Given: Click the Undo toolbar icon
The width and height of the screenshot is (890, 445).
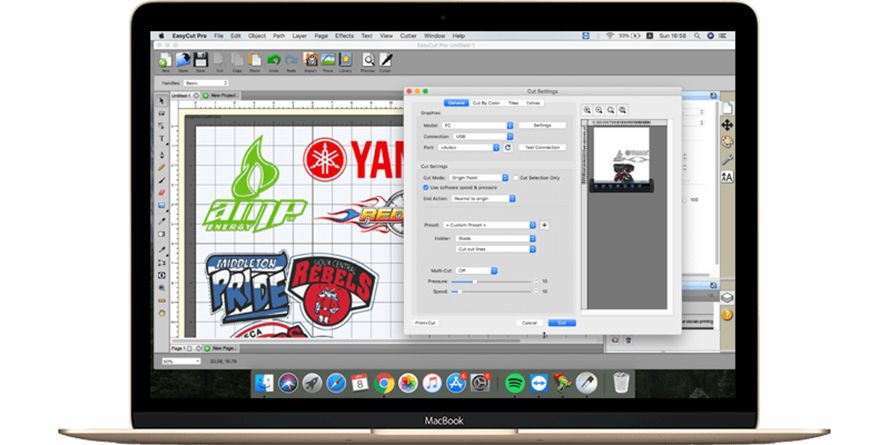Looking at the screenshot, I should 273,61.
